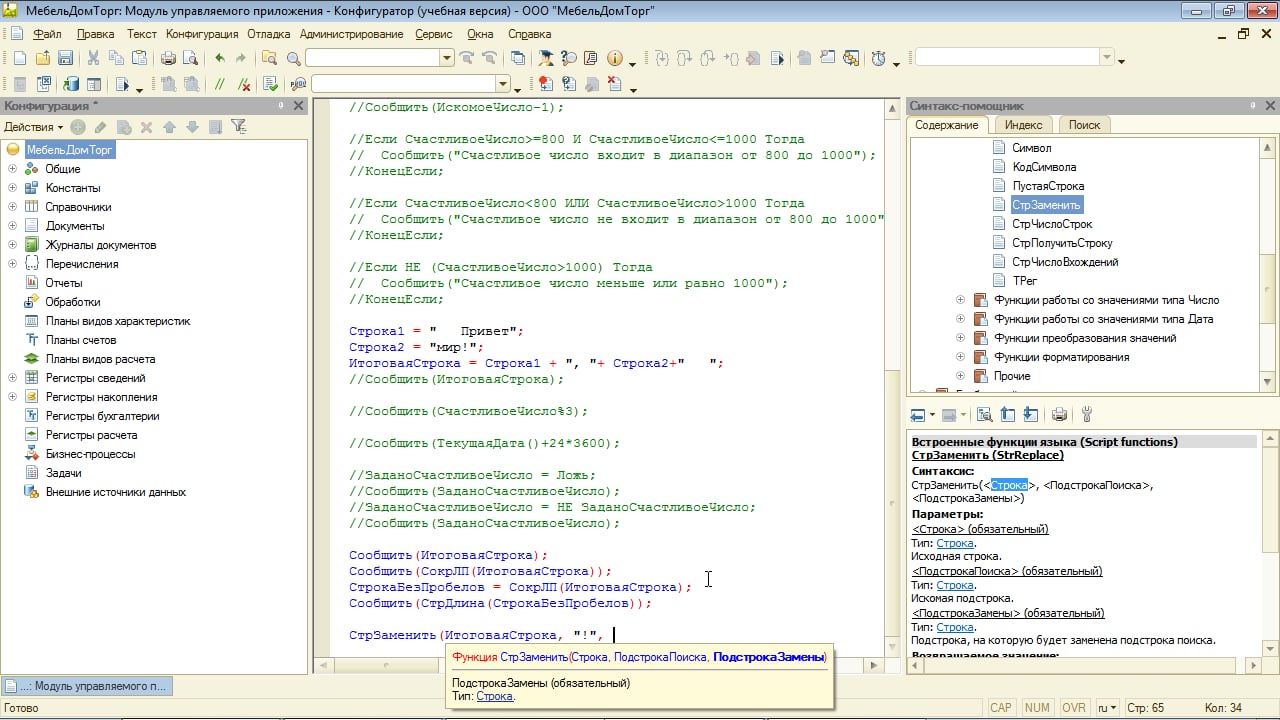Toggle the pin on Синтакс-помощник panel
1280x720 pixels.
coord(1253,106)
